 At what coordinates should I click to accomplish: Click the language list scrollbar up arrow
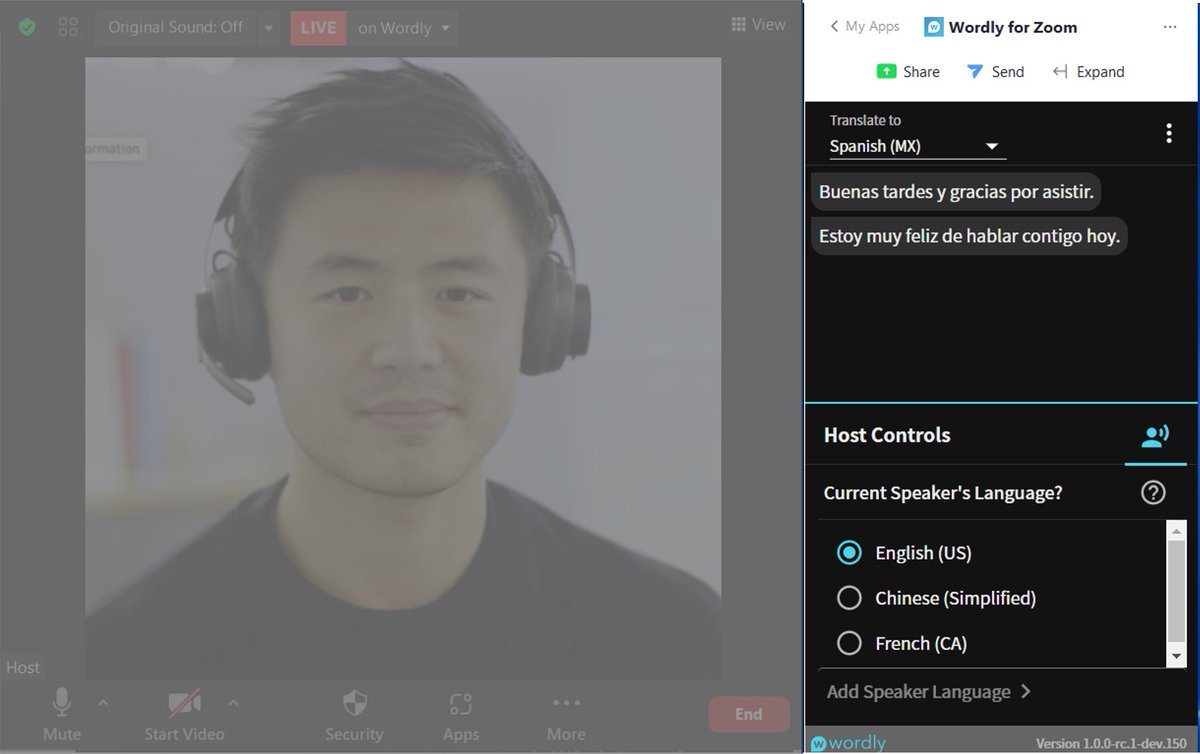click(1176, 529)
